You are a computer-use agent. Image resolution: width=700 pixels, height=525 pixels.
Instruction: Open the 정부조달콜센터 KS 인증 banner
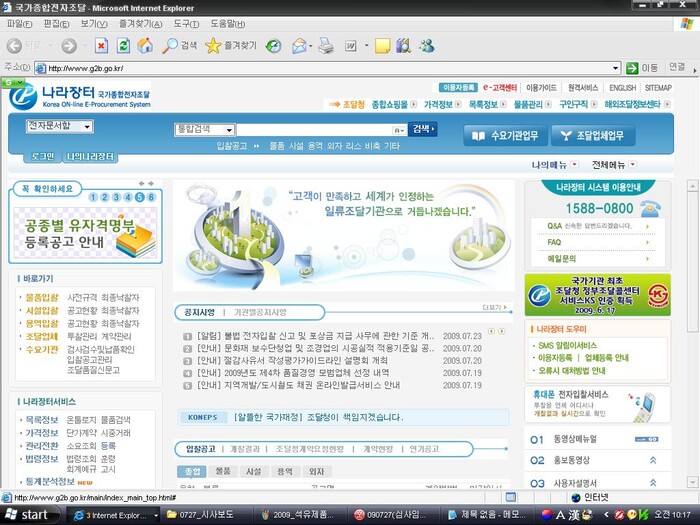597,295
